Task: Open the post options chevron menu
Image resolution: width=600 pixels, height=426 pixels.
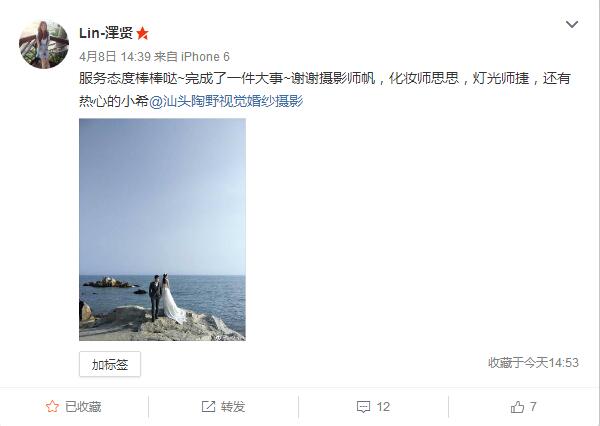Action: 572,24
